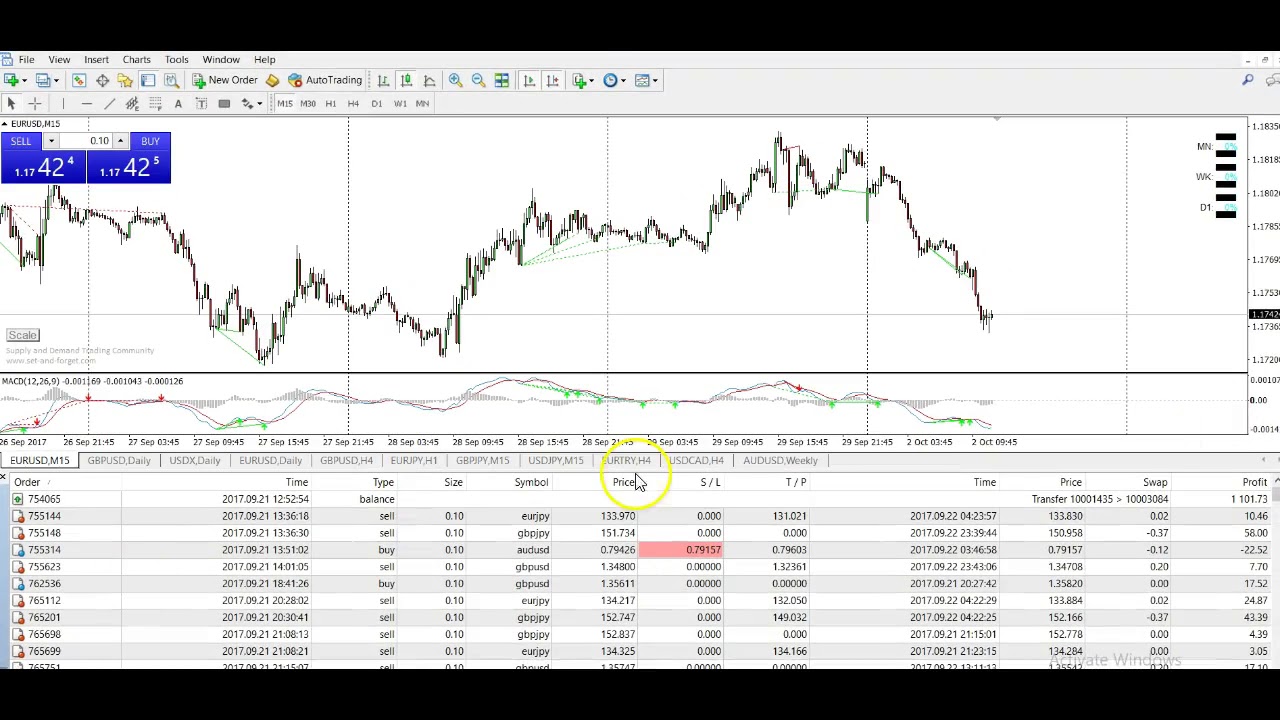The height and width of the screenshot is (720, 1280).
Task: Switch to the GBPUSD,Daily chart tab
Action: tap(119, 460)
